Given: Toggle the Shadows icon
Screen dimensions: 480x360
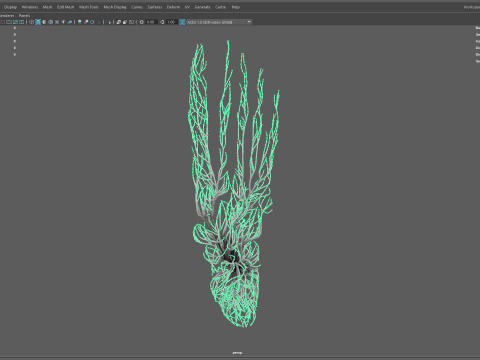Looking at the screenshot, I should 70,22.
